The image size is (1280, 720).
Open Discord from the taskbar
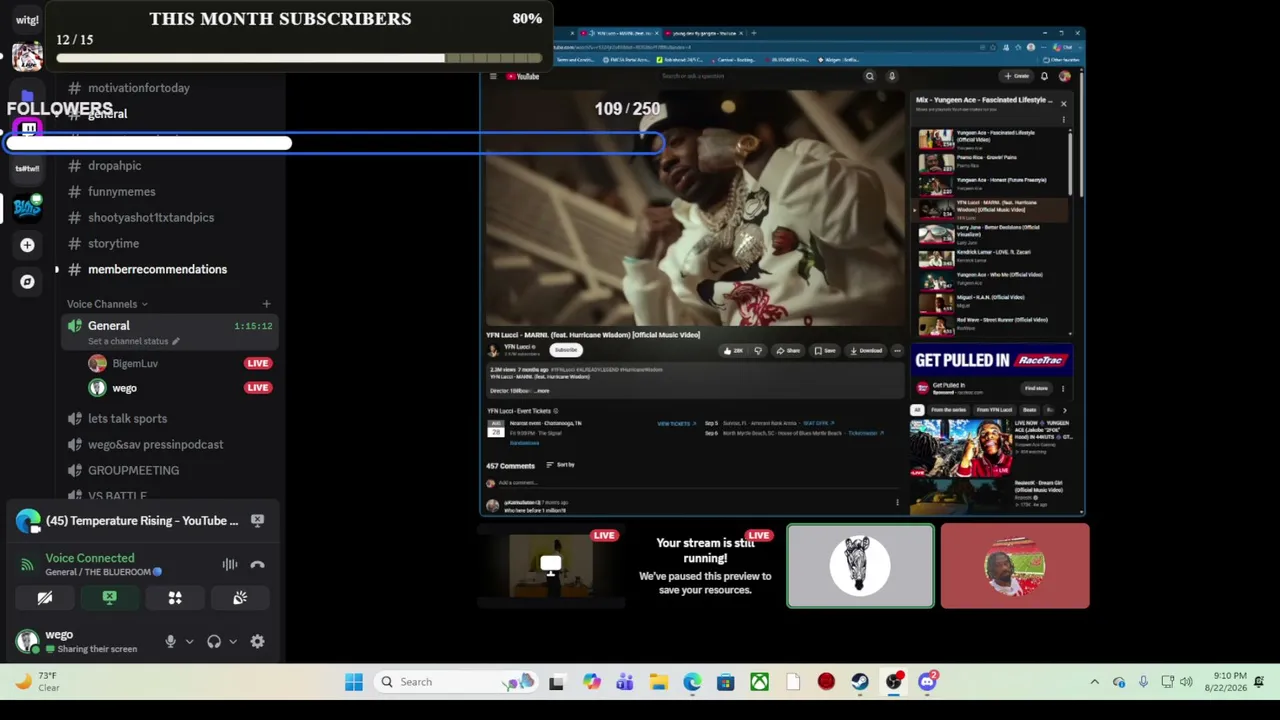(x=927, y=682)
